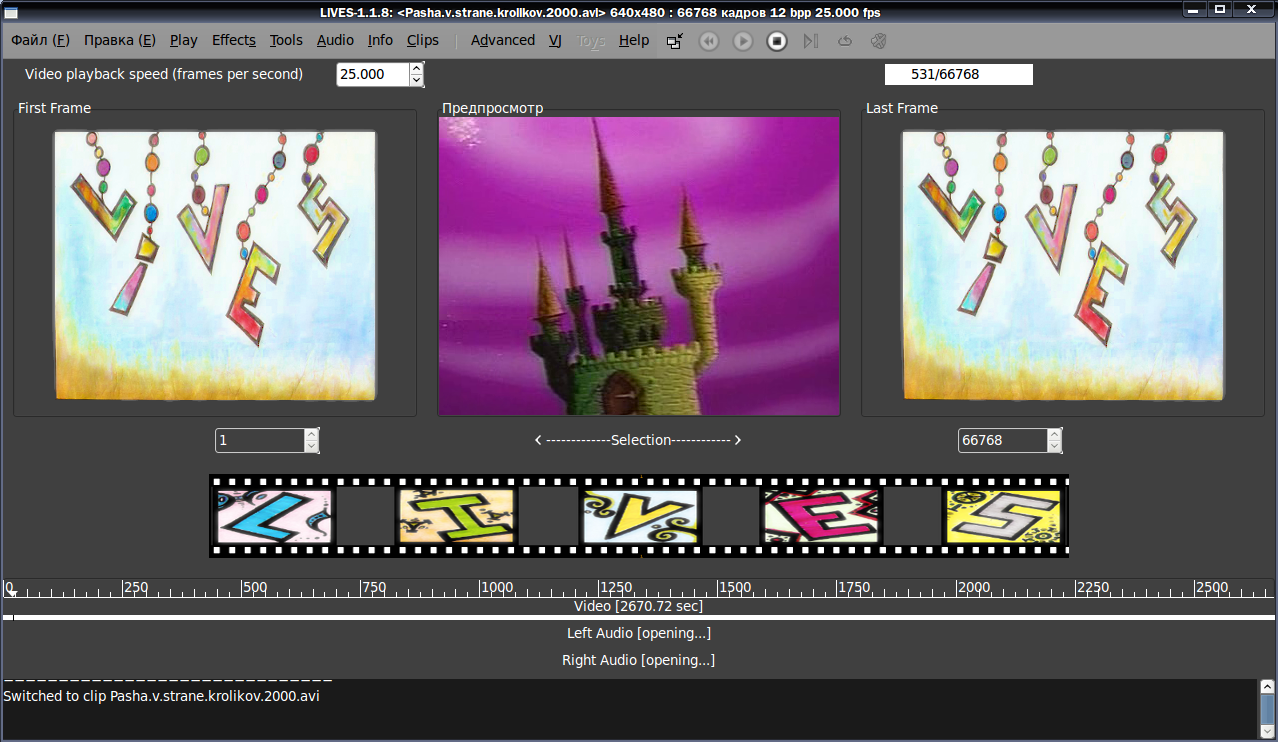Click the play toolbar button
The height and width of the screenshot is (742, 1278).
tap(743, 41)
